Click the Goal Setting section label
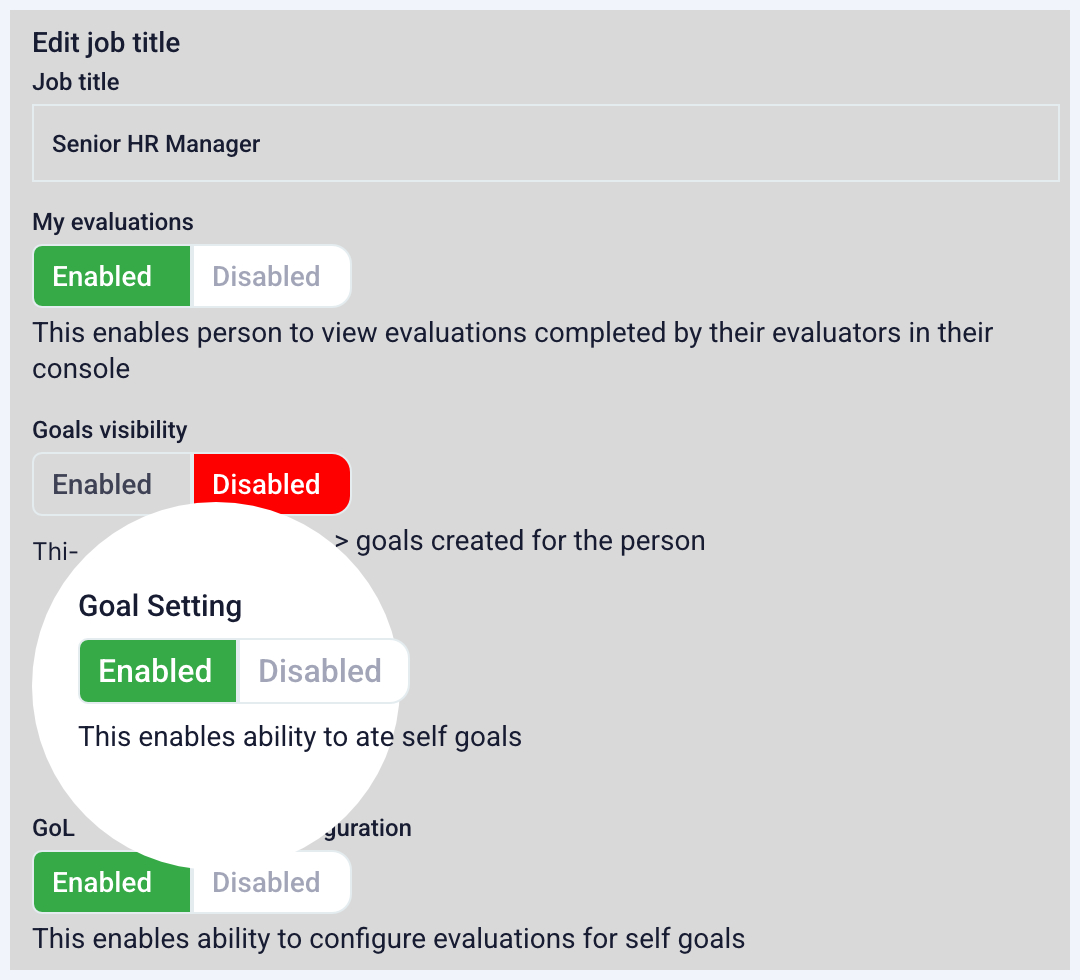 tap(162, 605)
